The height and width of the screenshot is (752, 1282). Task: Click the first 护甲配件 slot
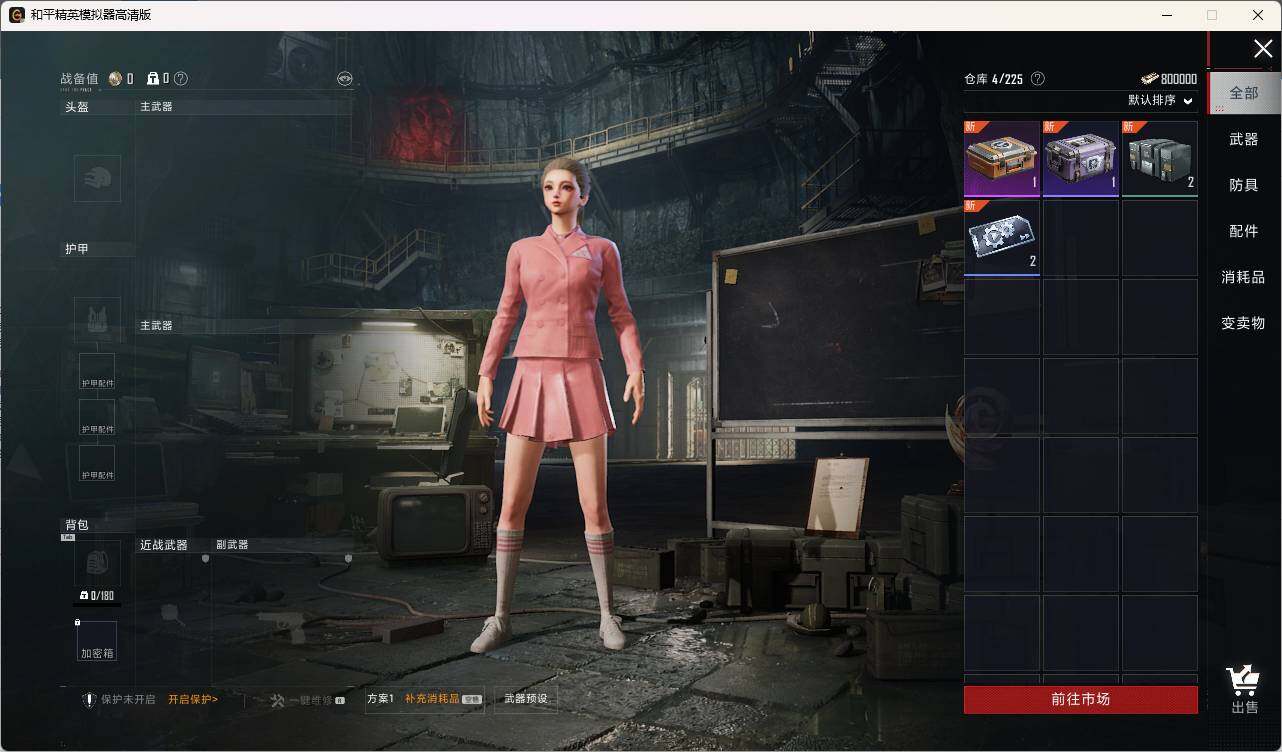[97, 371]
